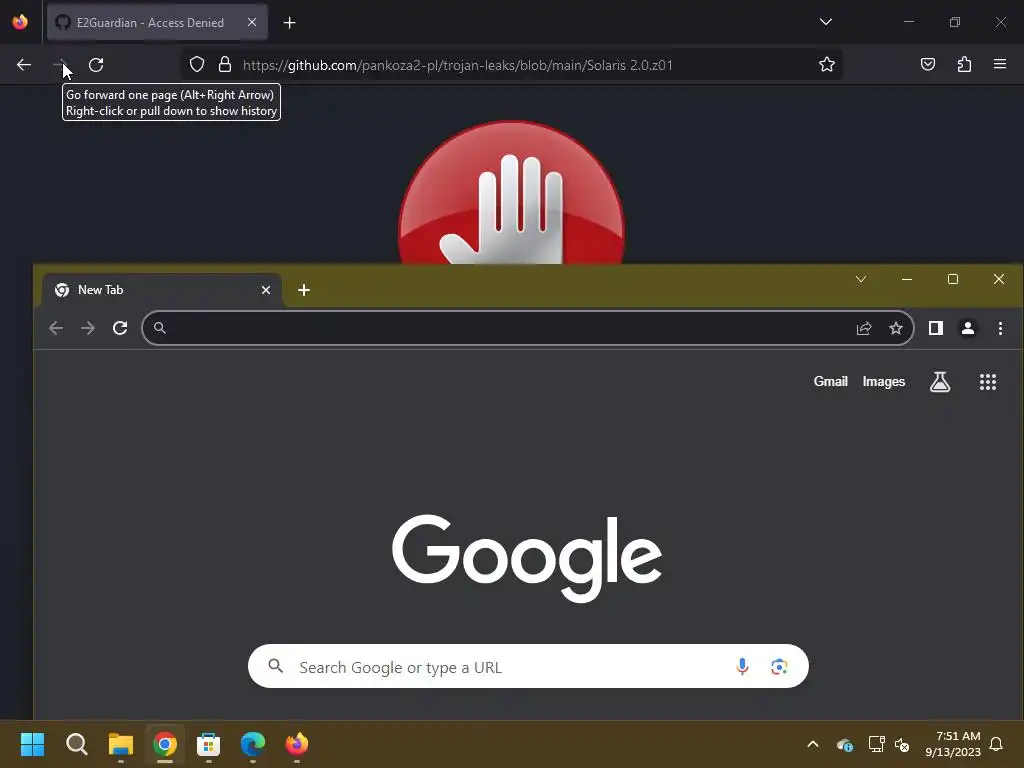Screen dimensions: 1024x768
Task: Switch to Chrome on the taskbar
Action: [x=165, y=744]
